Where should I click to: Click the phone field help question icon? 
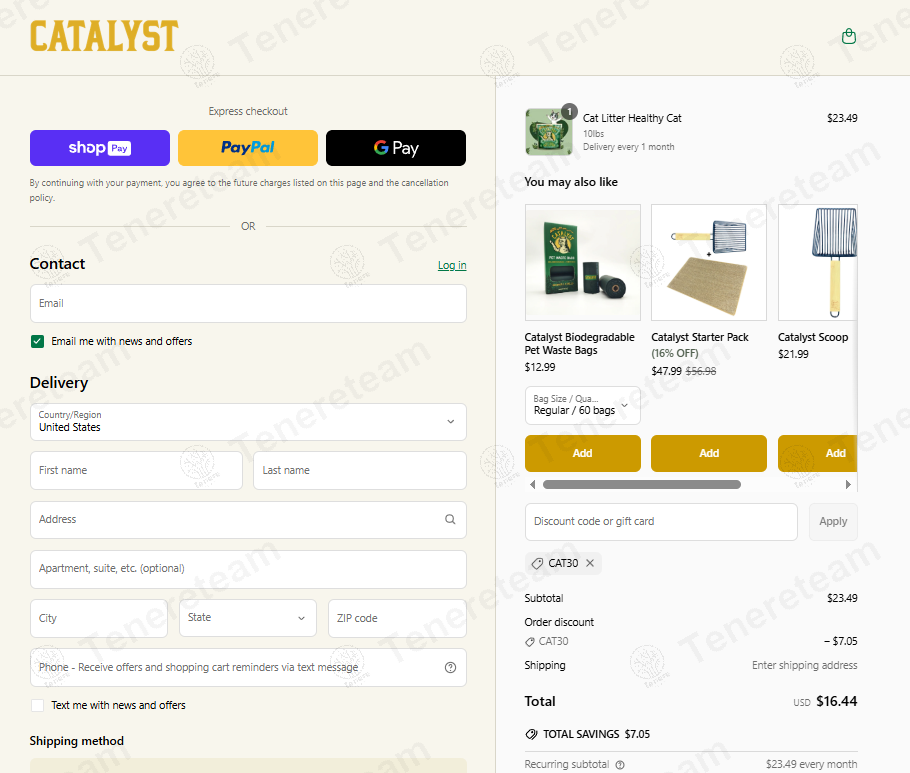450,668
